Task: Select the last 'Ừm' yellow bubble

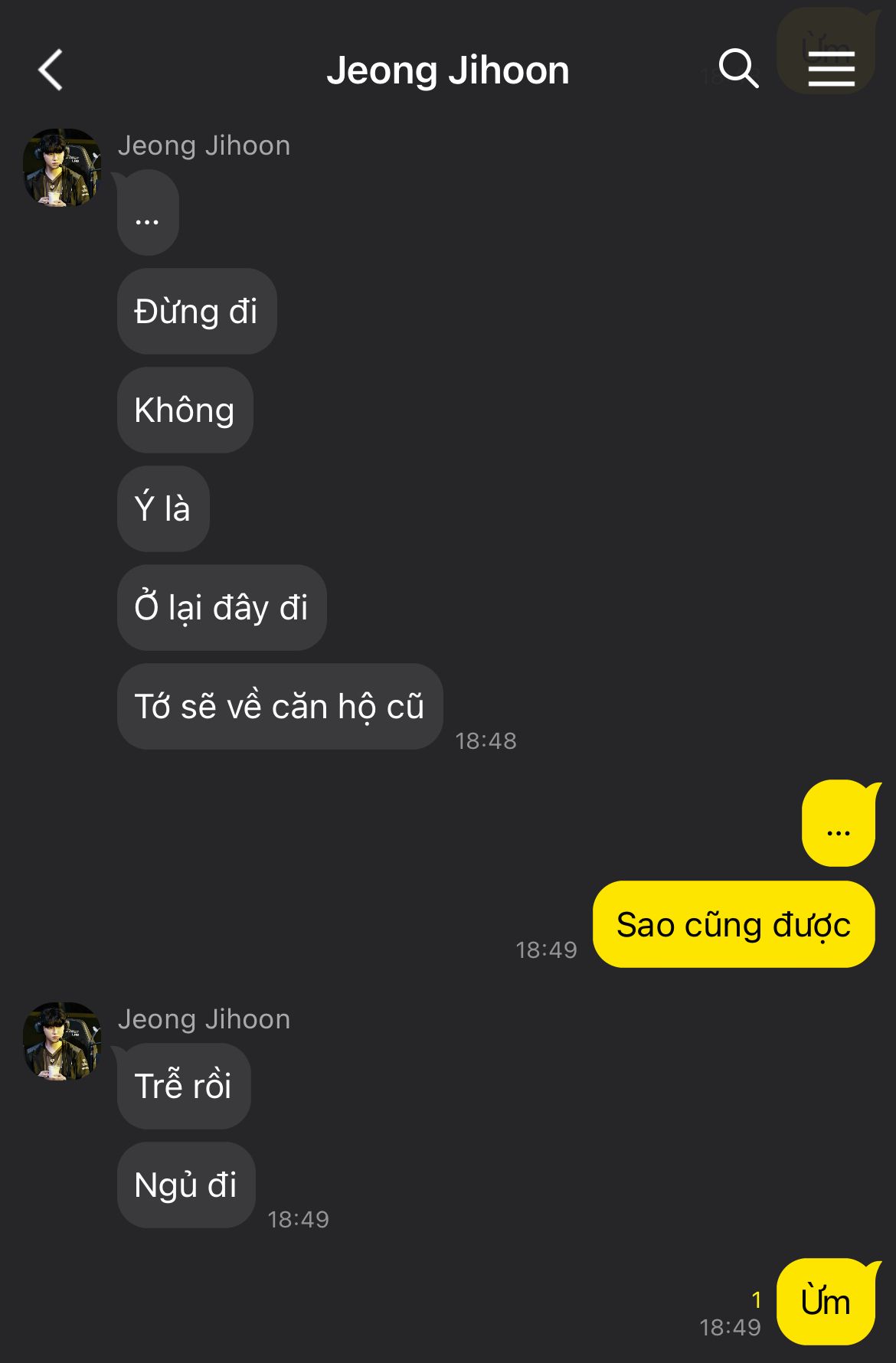Action: click(x=826, y=1302)
